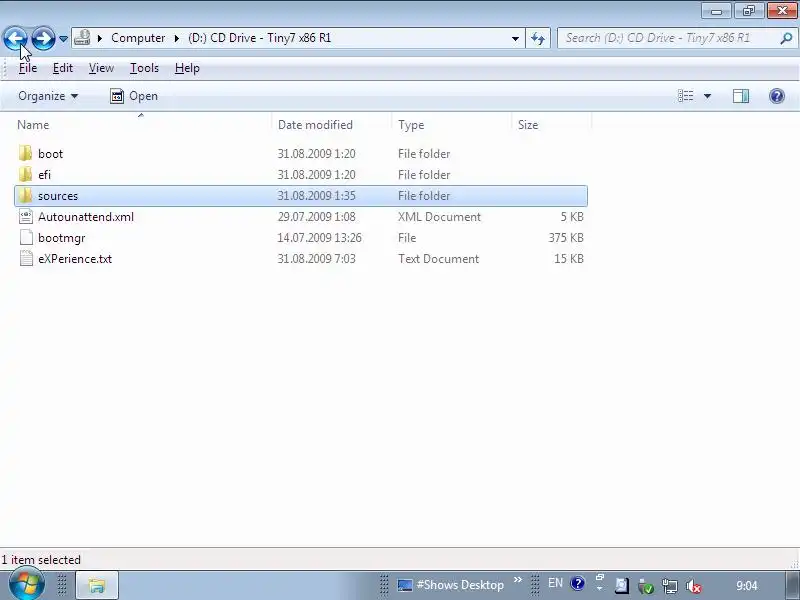This screenshot has width=800, height=600.
Task: Click the taskbar help question mark icon
Action: [578, 584]
